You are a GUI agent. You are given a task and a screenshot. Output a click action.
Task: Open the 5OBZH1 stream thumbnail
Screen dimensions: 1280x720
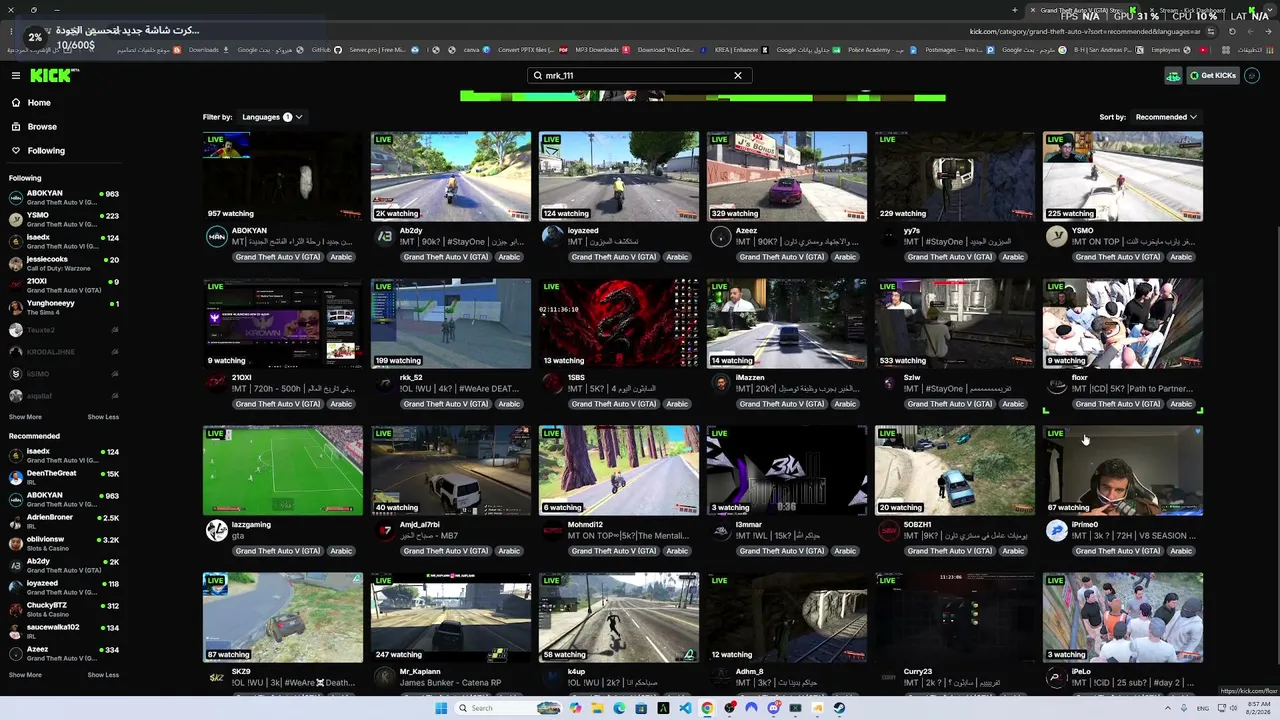955,471
